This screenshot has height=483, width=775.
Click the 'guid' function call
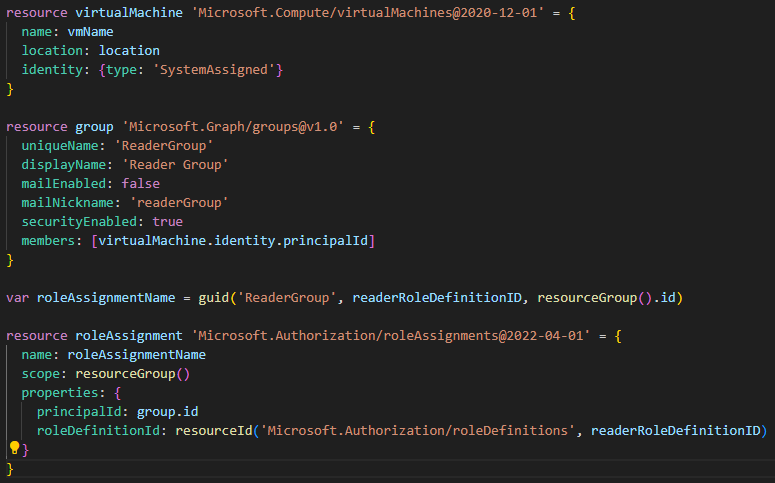(x=214, y=298)
